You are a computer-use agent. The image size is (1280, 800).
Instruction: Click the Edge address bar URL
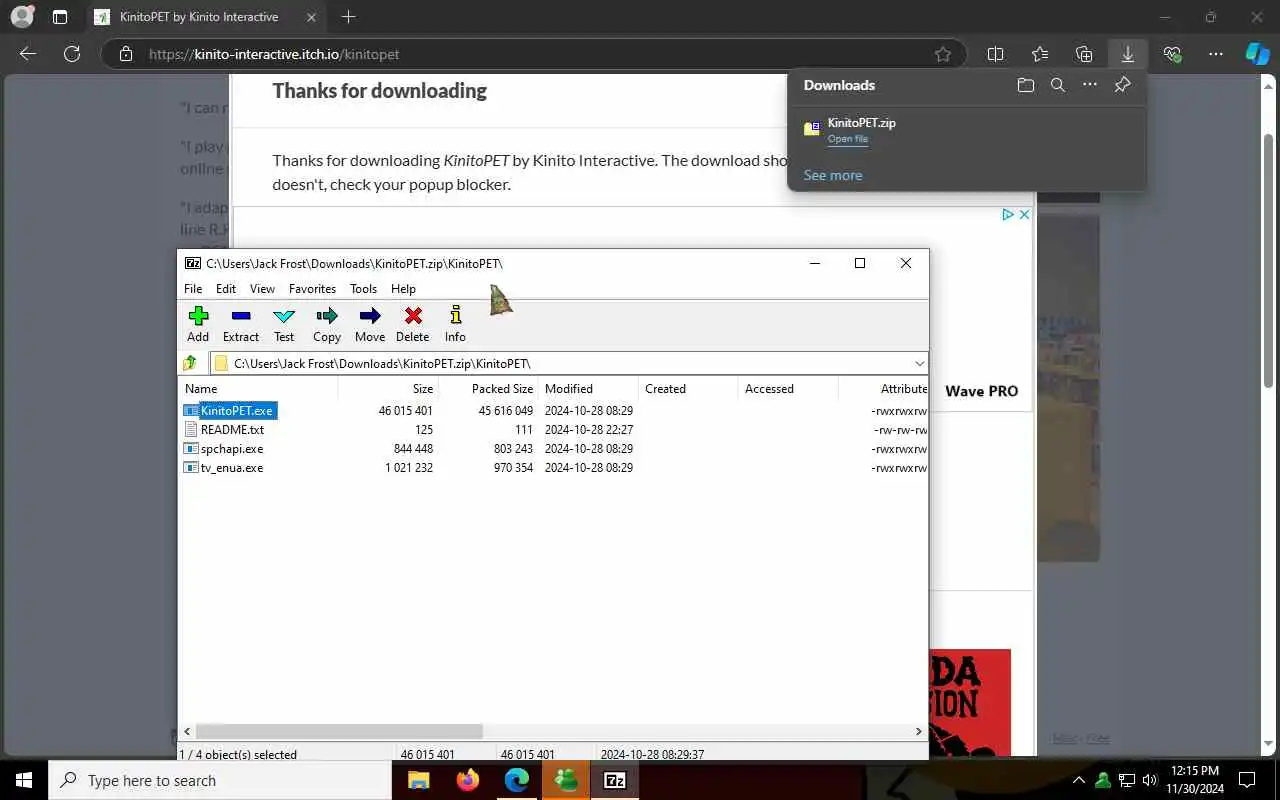click(274, 54)
